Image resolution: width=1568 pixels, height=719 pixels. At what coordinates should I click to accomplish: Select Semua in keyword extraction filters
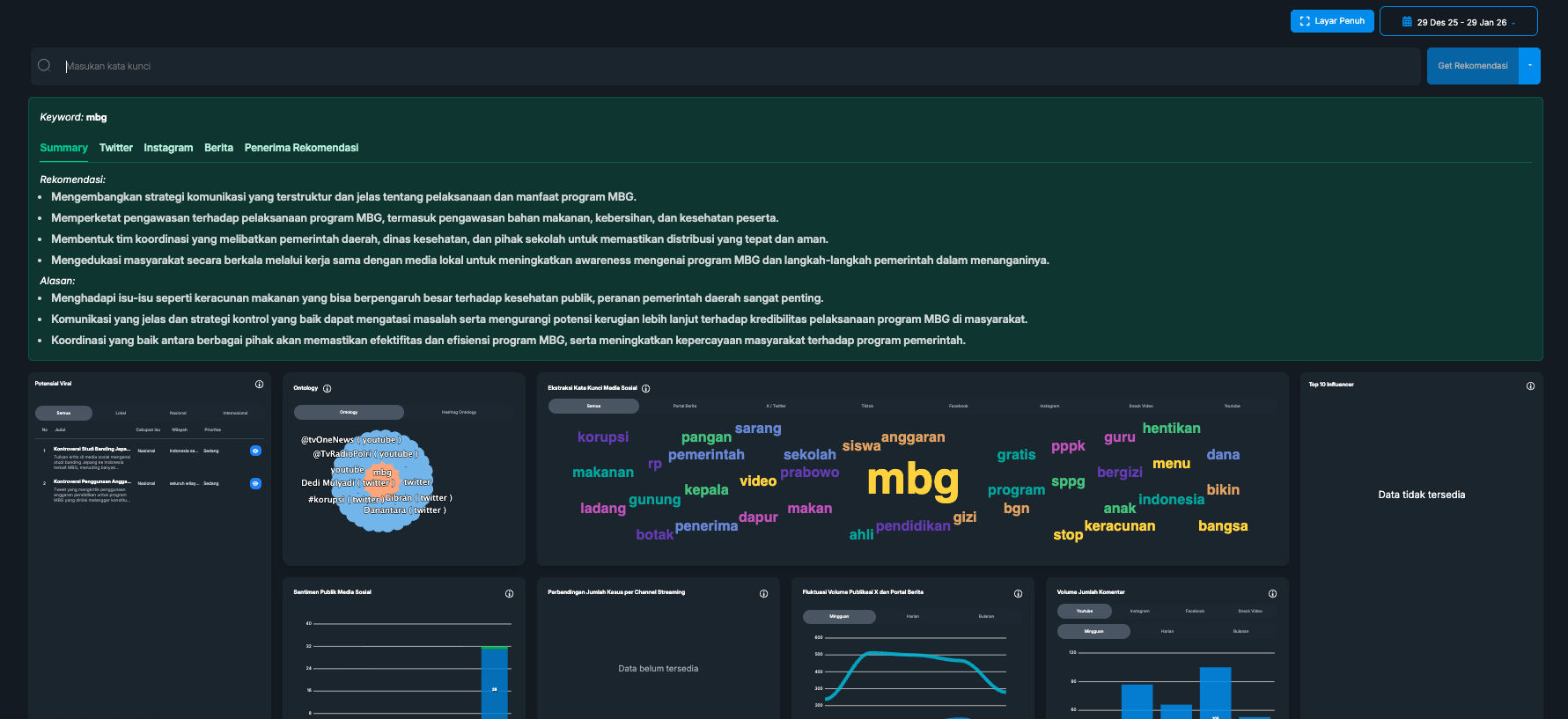click(593, 406)
